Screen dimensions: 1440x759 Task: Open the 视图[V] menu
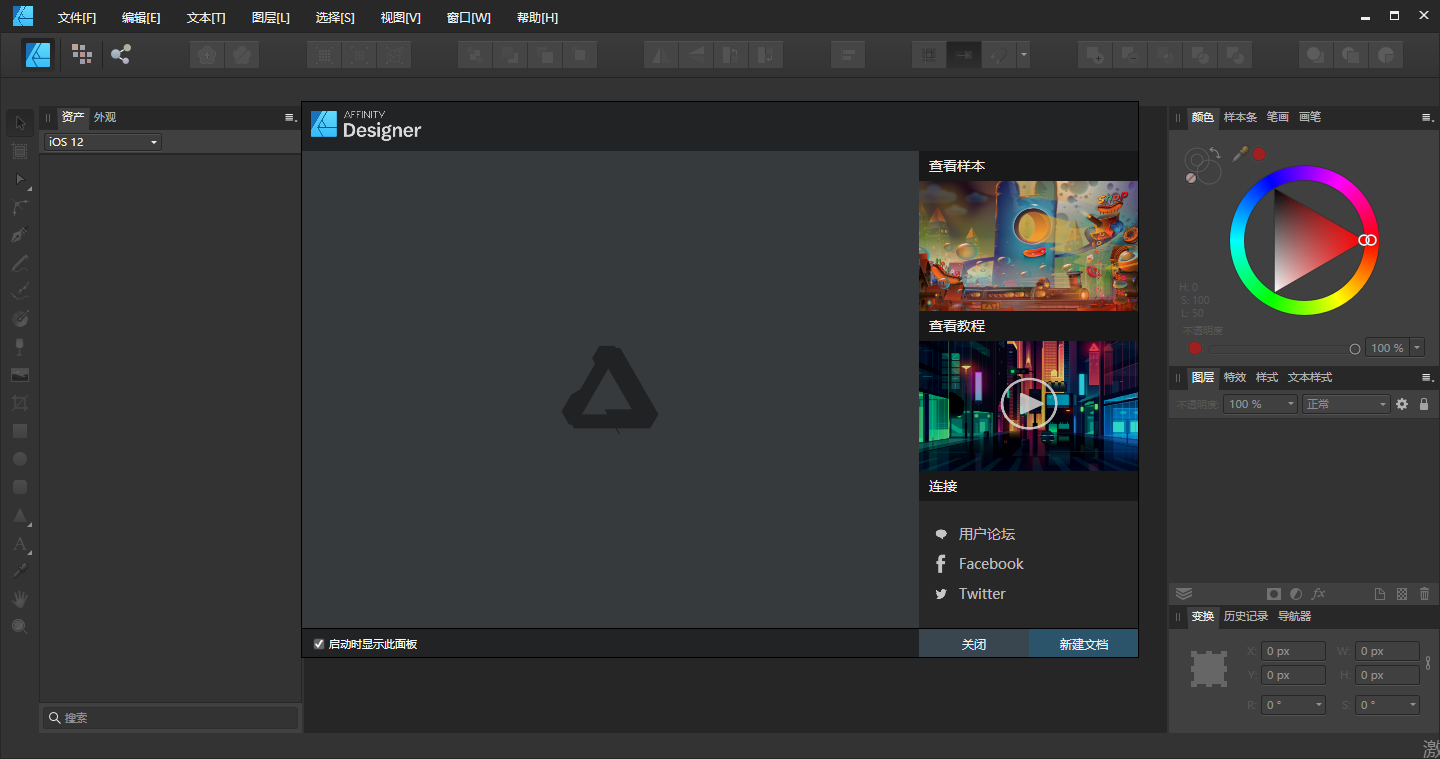click(x=401, y=18)
